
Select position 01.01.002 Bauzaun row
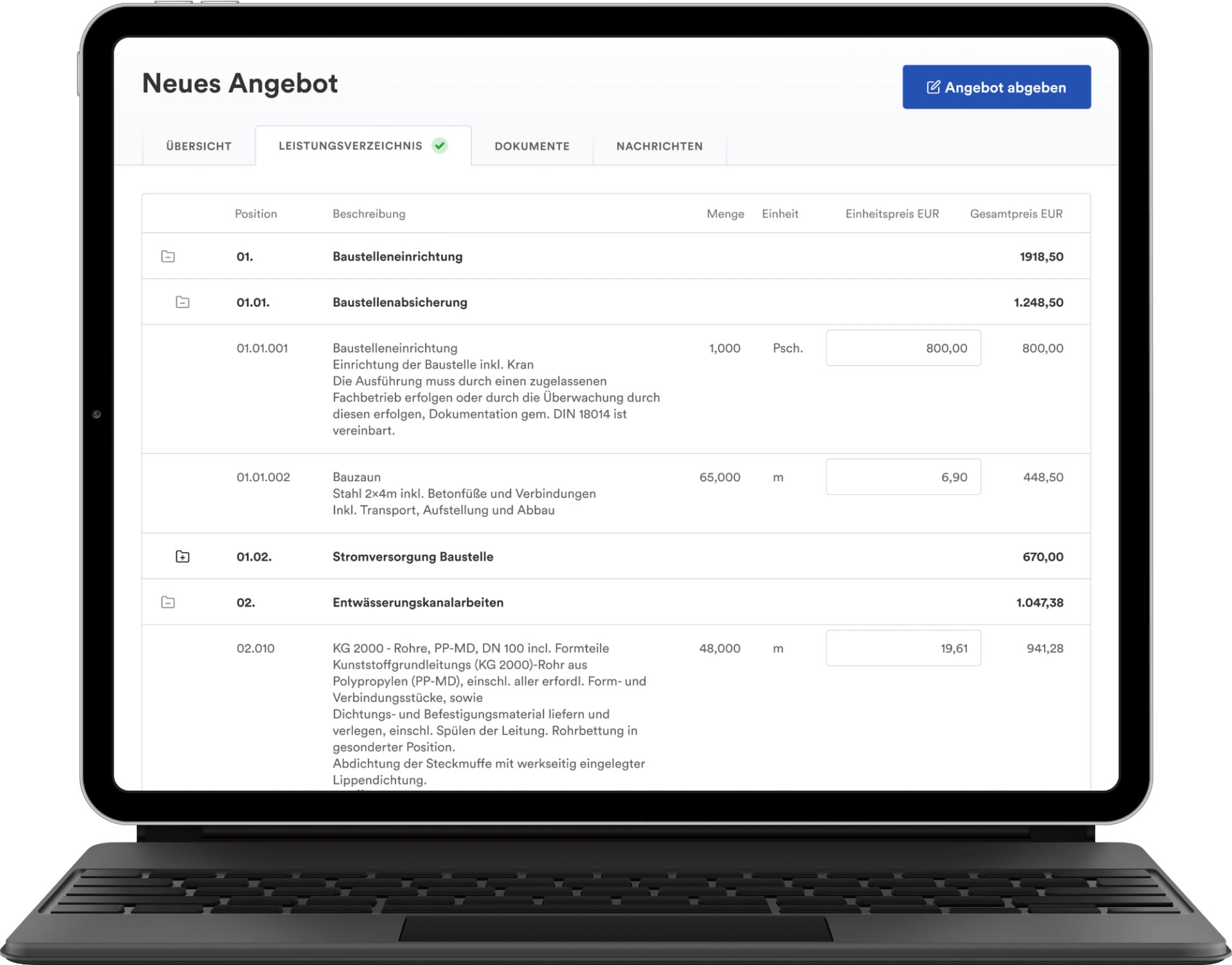point(616,493)
